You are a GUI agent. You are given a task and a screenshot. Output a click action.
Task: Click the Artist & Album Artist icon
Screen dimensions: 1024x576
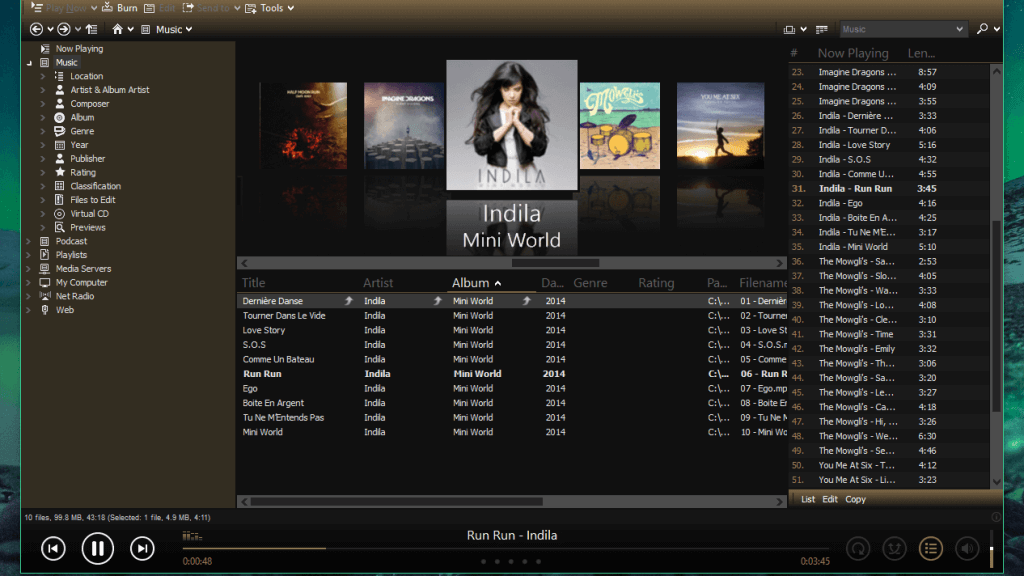[59, 90]
